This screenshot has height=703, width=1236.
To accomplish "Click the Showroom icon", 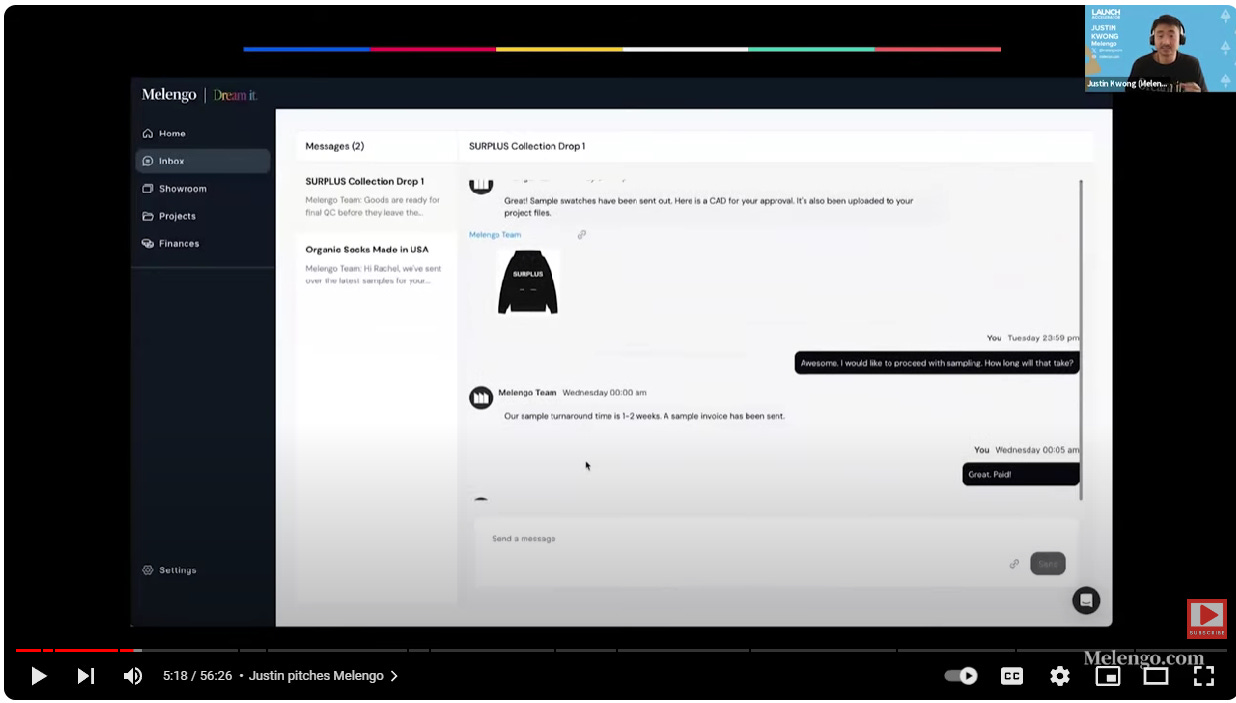I will [148, 188].
